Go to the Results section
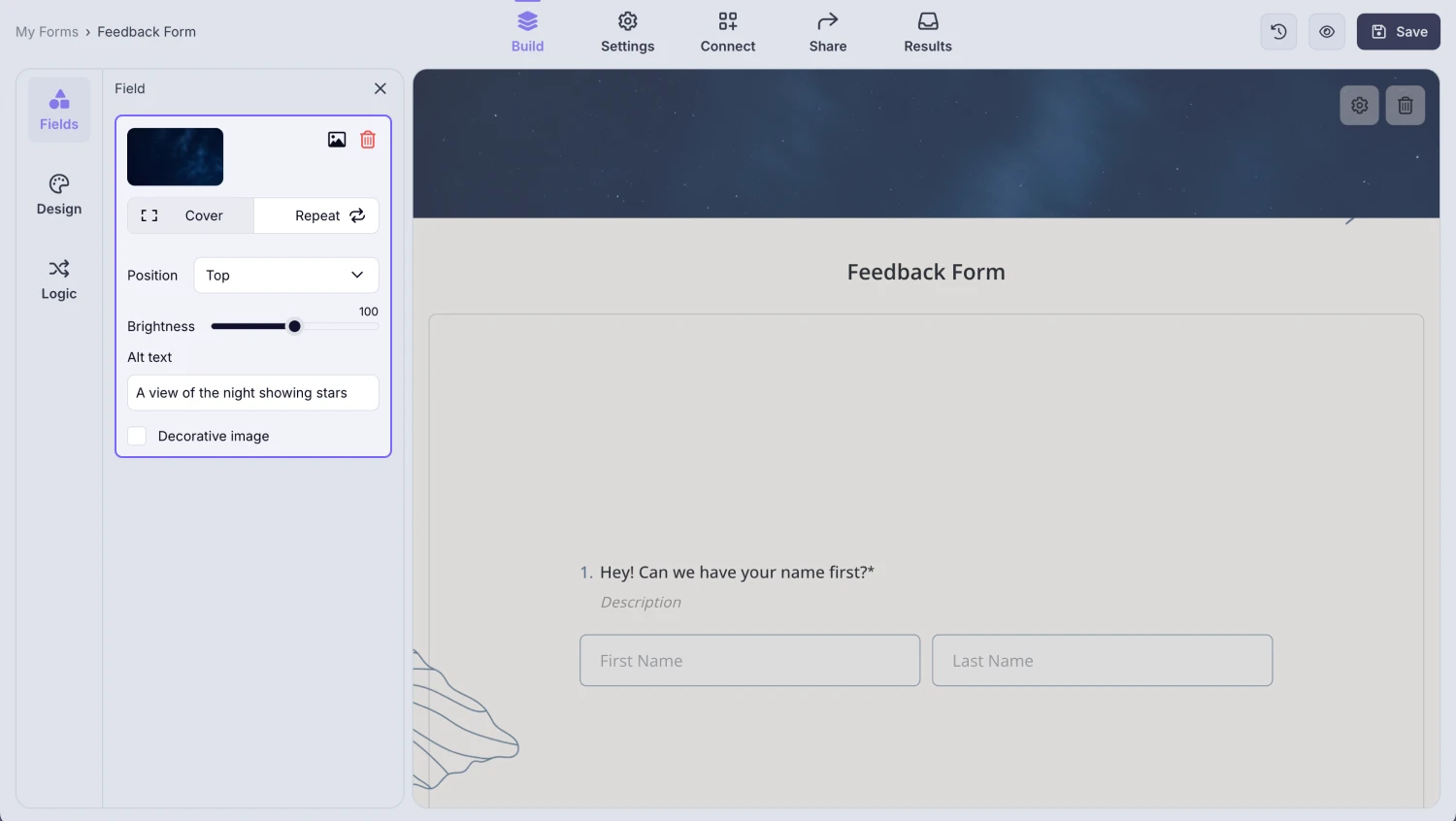Screen dimensions: 1456x821 (927, 31)
